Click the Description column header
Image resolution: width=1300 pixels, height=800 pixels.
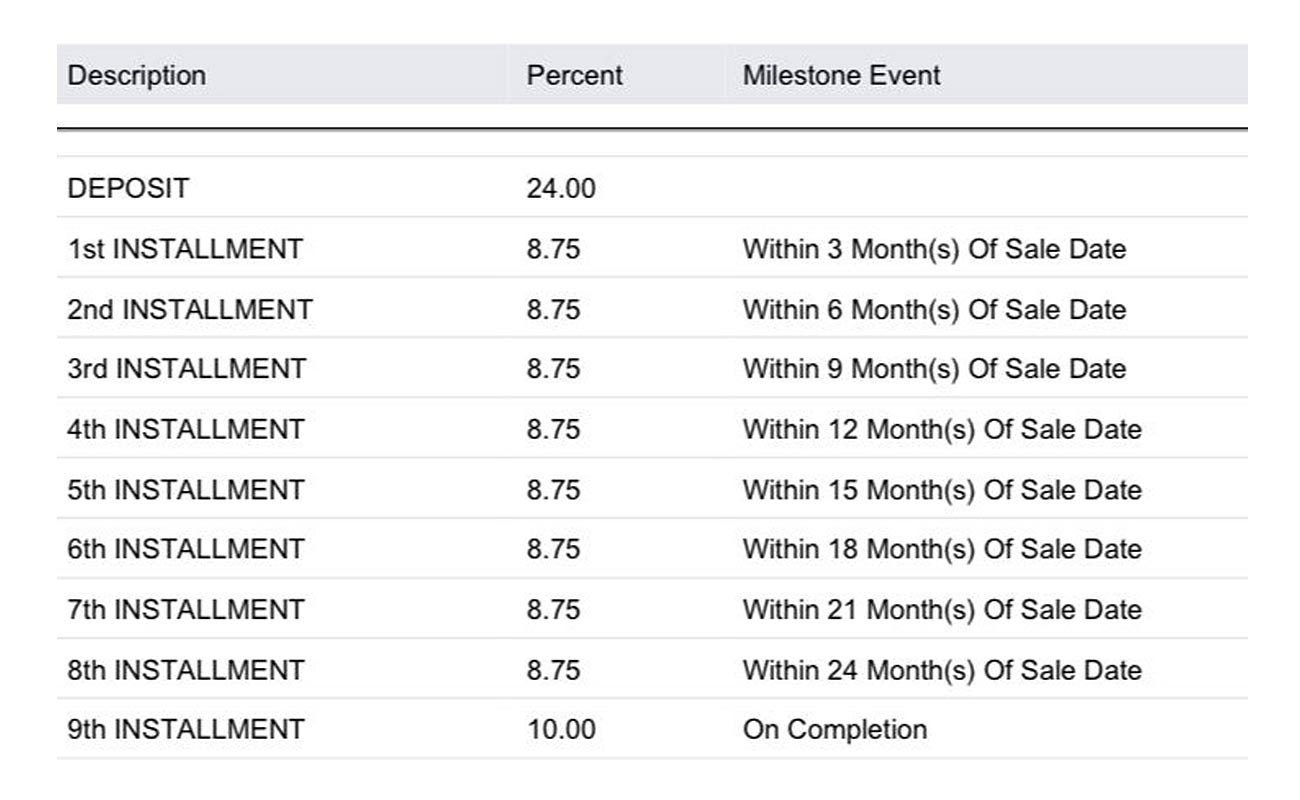[x=137, y=76]
